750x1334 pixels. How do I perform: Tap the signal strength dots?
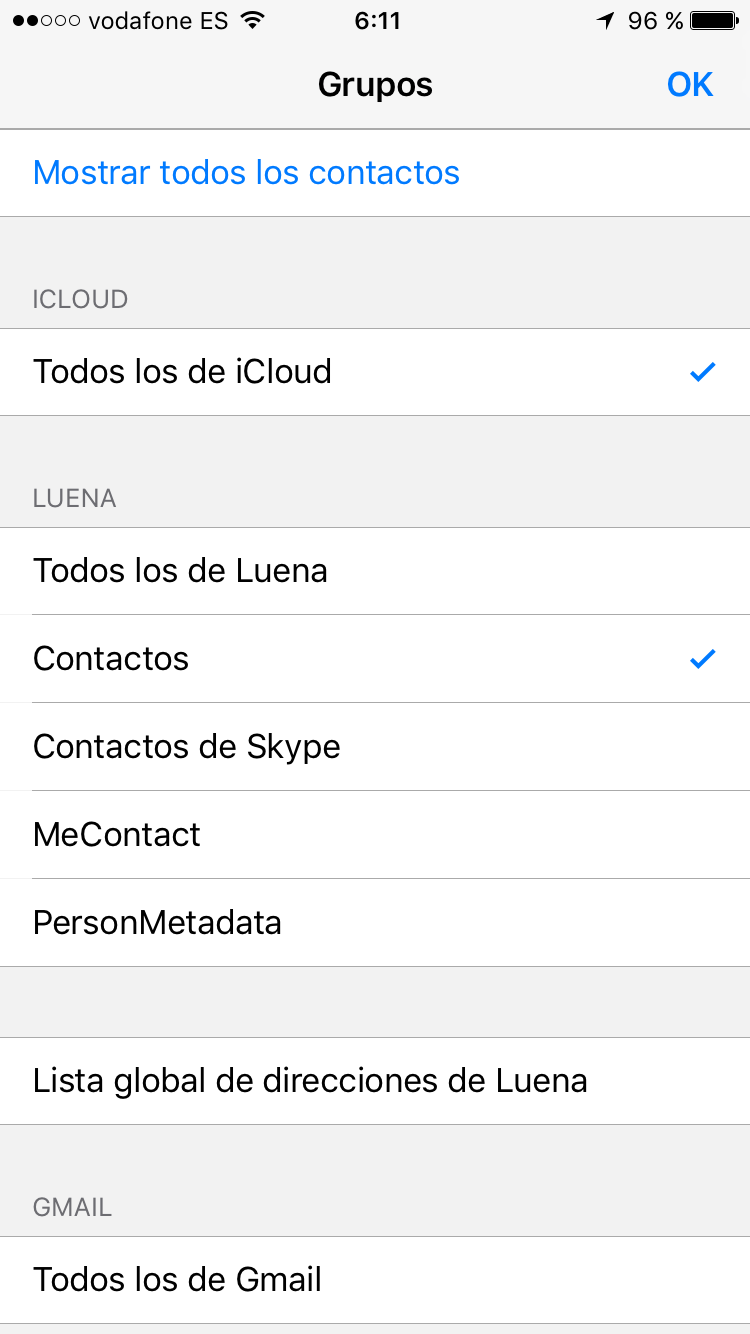pos(46,21)
